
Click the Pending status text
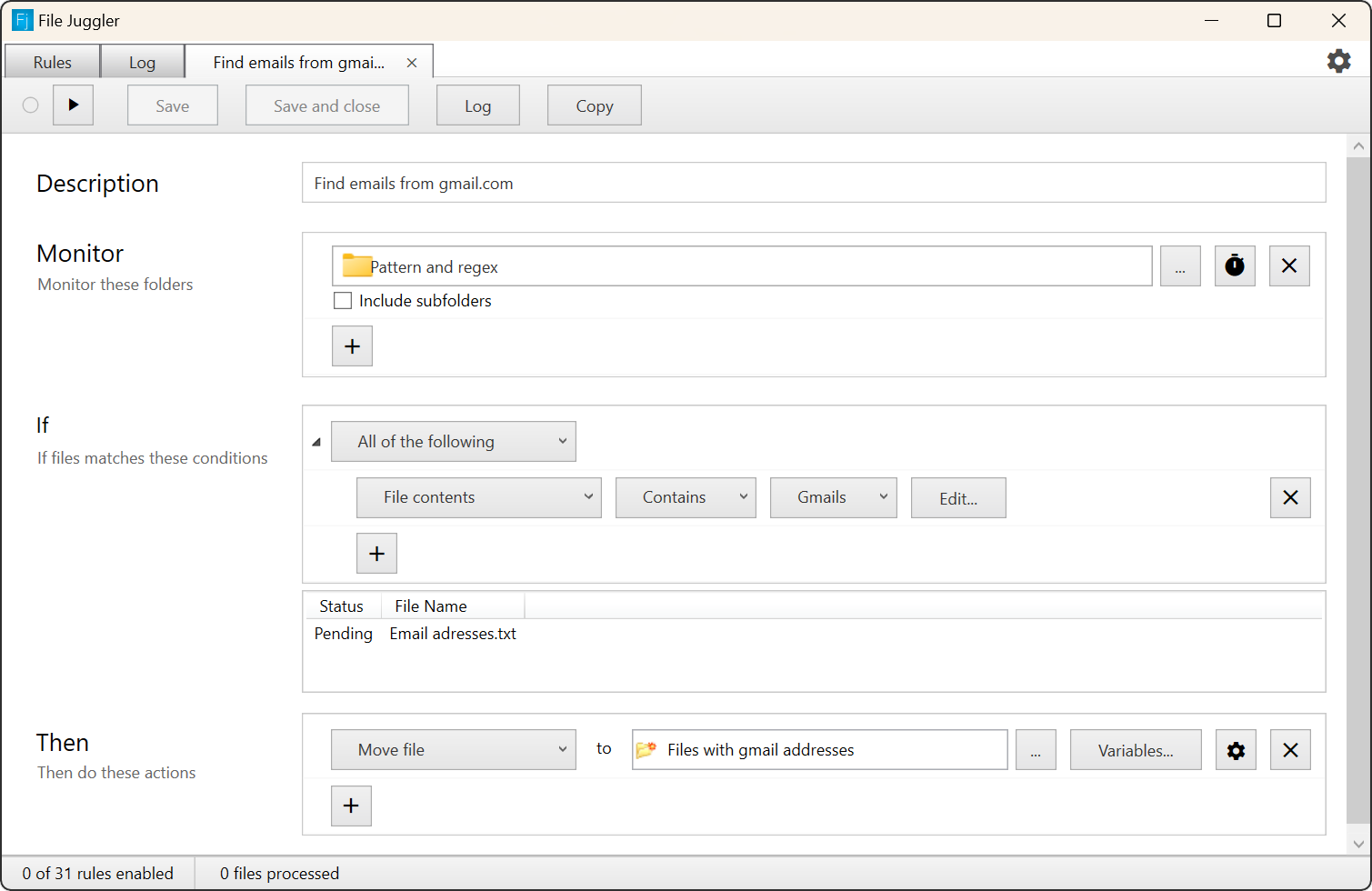(344, 634)
